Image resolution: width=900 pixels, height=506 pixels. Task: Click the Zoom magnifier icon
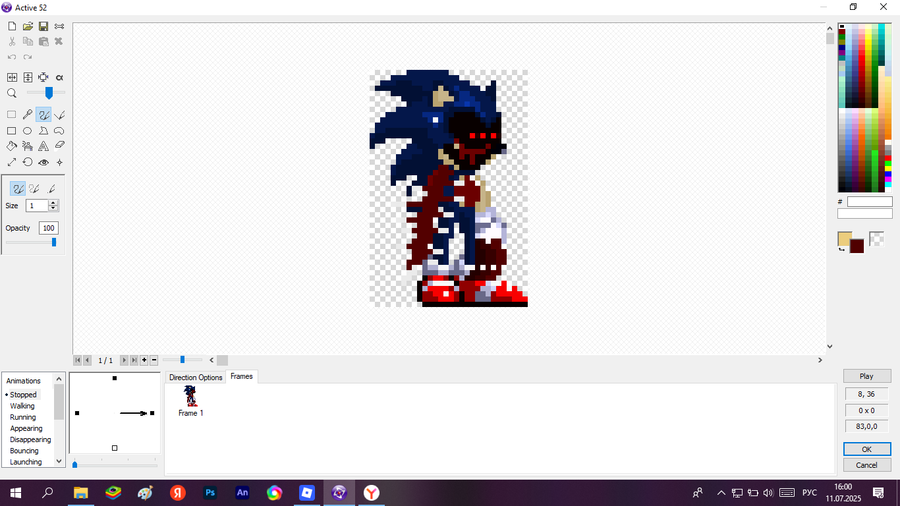coord(11,93)
